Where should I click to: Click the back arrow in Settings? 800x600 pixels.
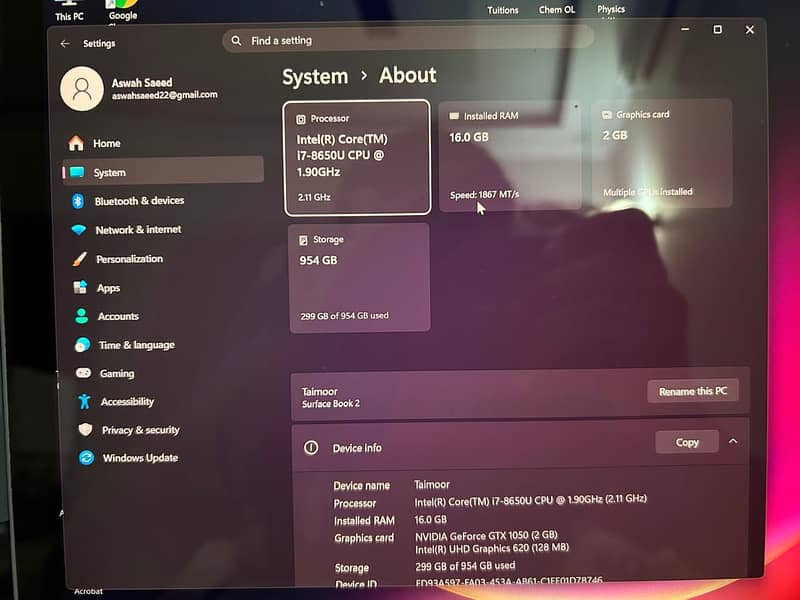(65, 44)
